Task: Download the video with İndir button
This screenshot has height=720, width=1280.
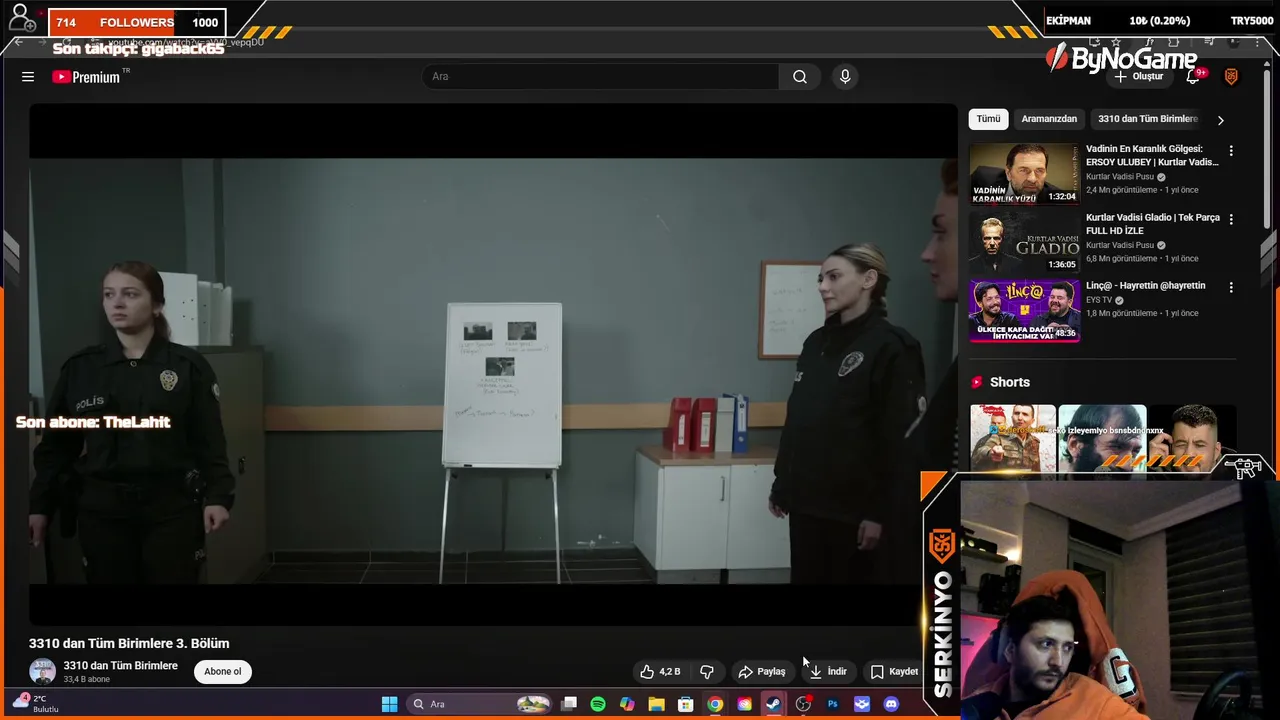Action: [827, 671]
